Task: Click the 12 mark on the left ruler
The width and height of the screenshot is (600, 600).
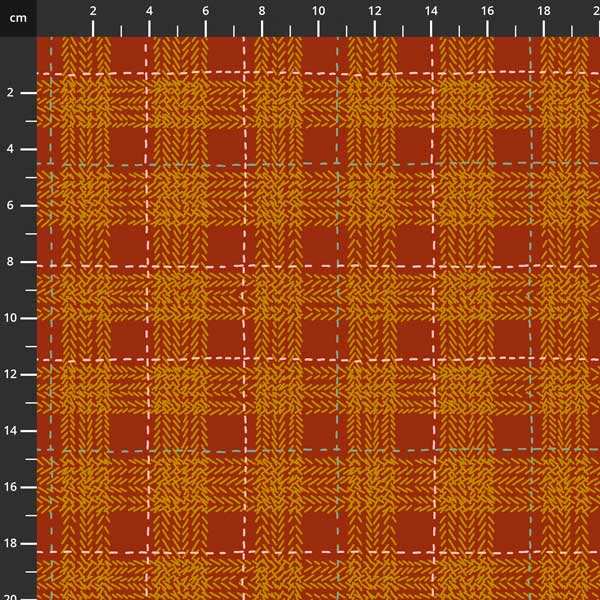Action: [x=12, y=374]
